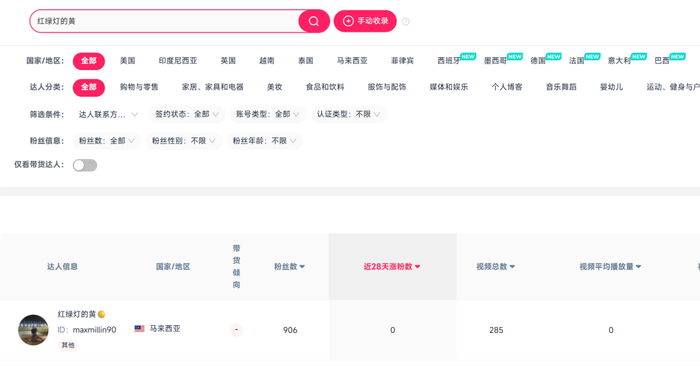Image resolution: width=700 pixels, height=379 pixels.
Task: Choose category 购物与零售
Action: tap(139, 87)
